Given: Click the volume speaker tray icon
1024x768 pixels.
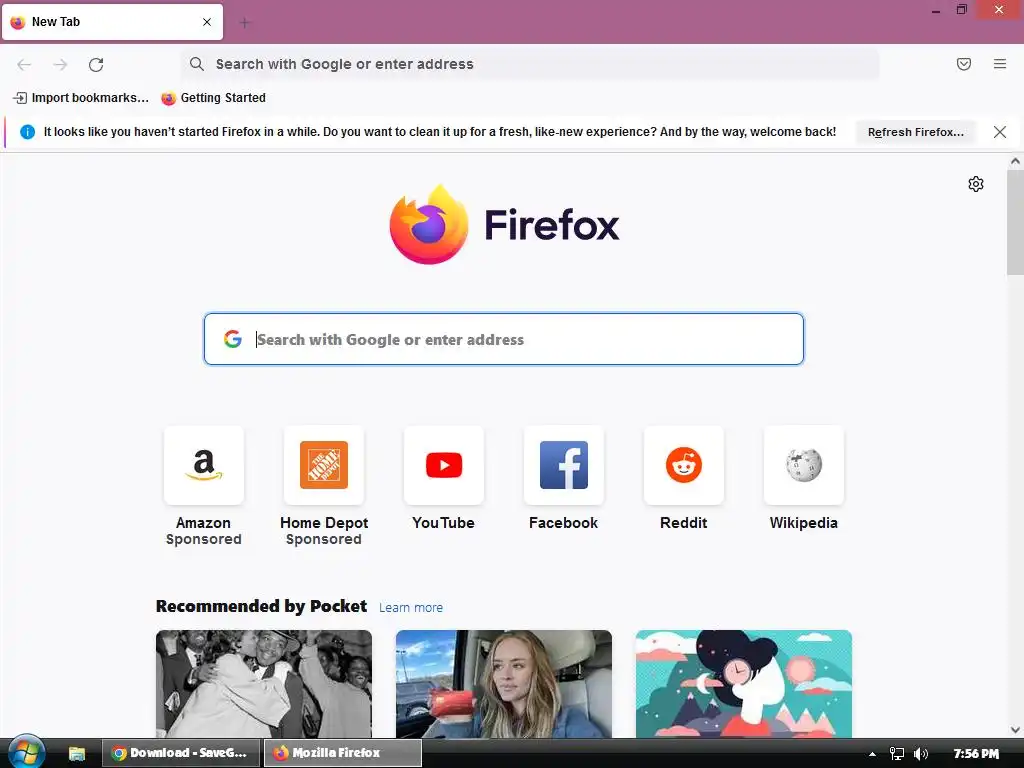Looking at the screenshot, I should [x=921, y=754].
